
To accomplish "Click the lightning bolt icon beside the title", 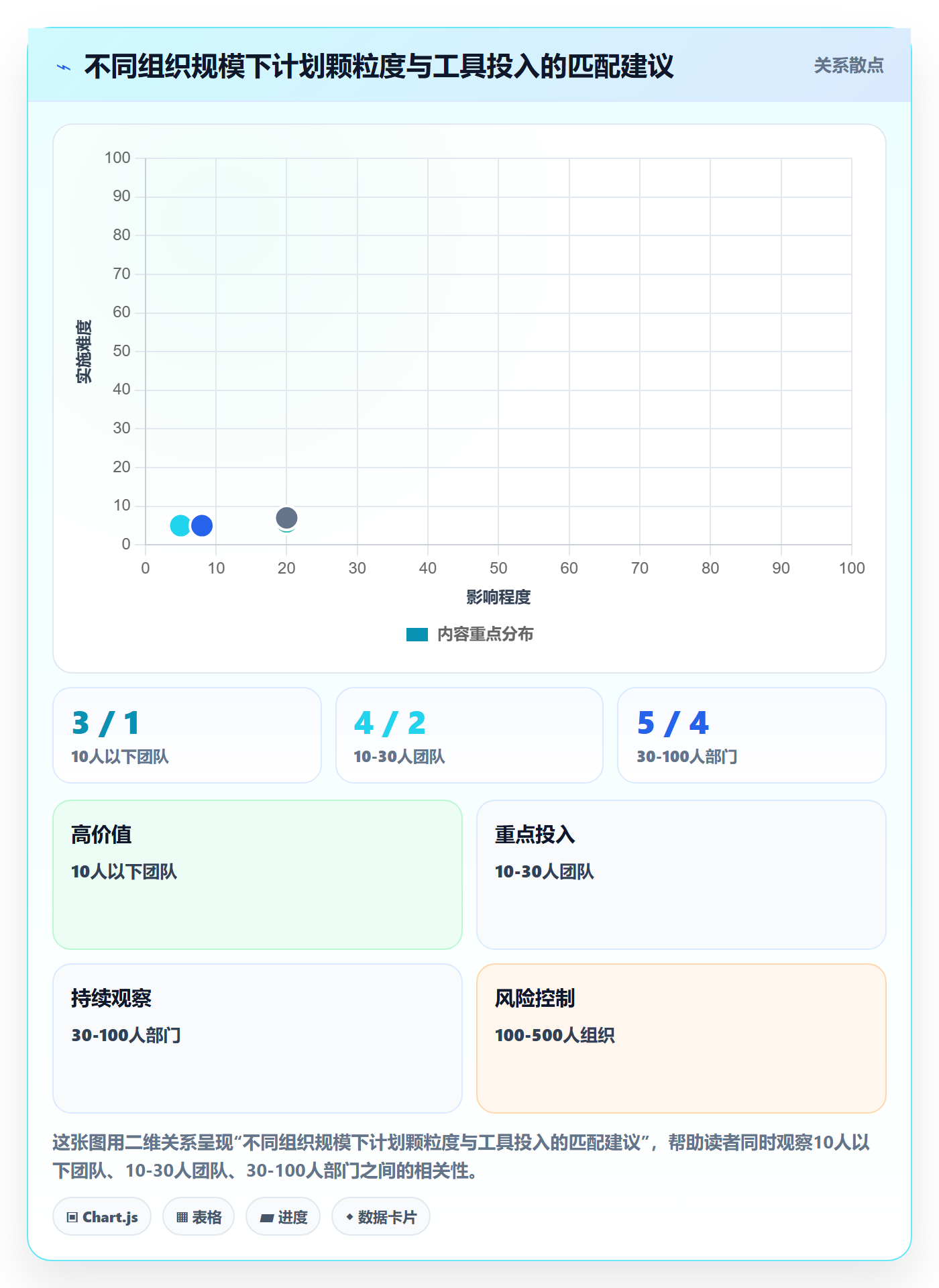I will pos(64,67).
